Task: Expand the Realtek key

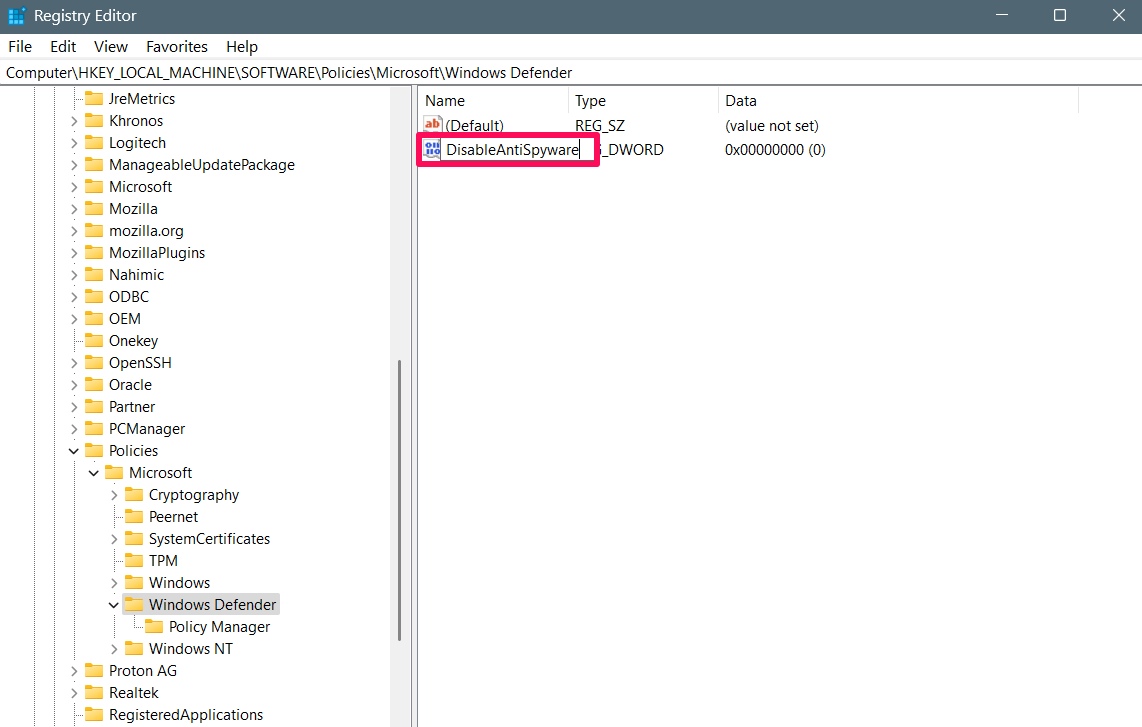Action: tap(74, 693)
